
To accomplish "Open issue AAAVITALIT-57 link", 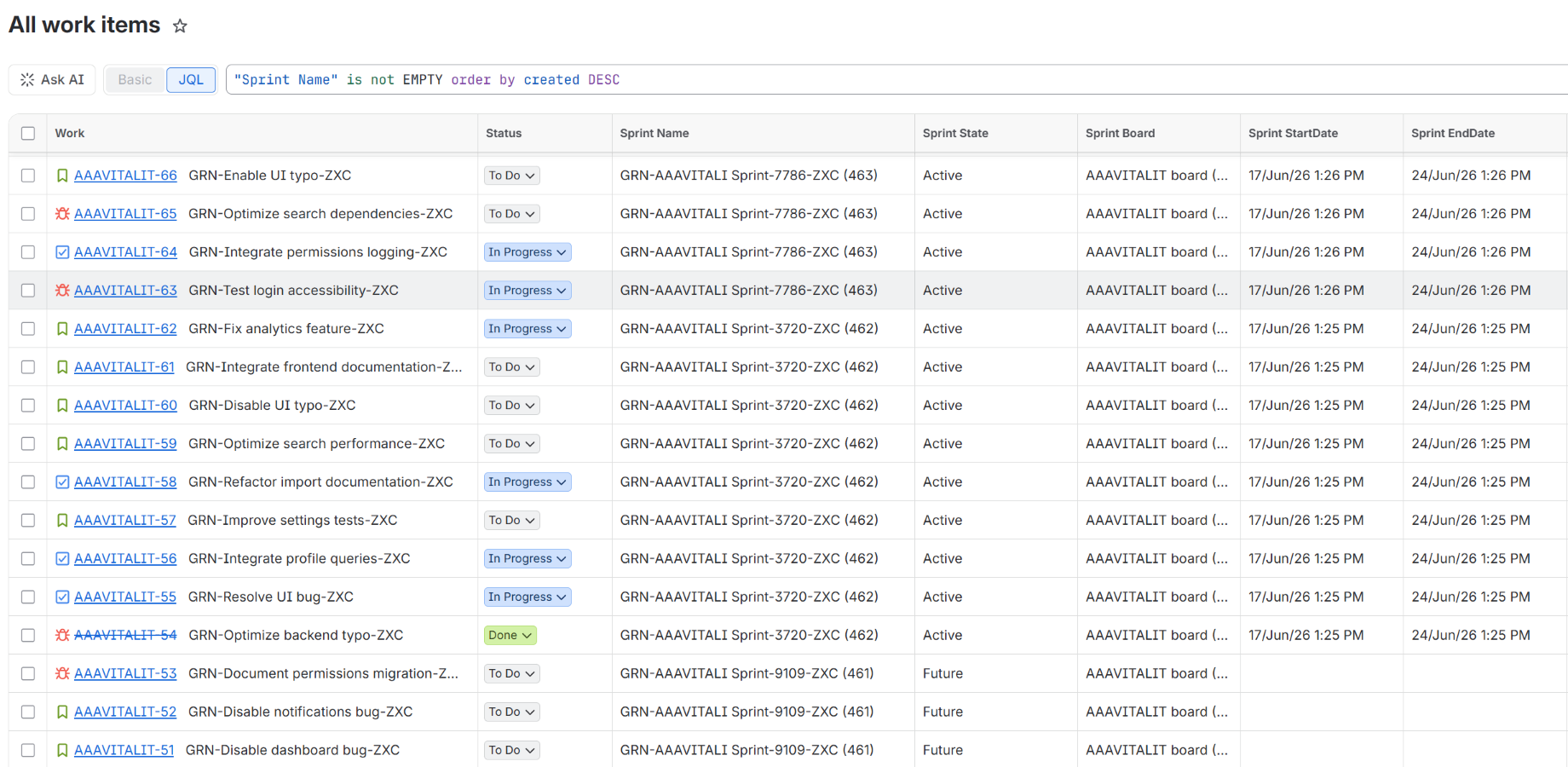I will coord(125,521).
